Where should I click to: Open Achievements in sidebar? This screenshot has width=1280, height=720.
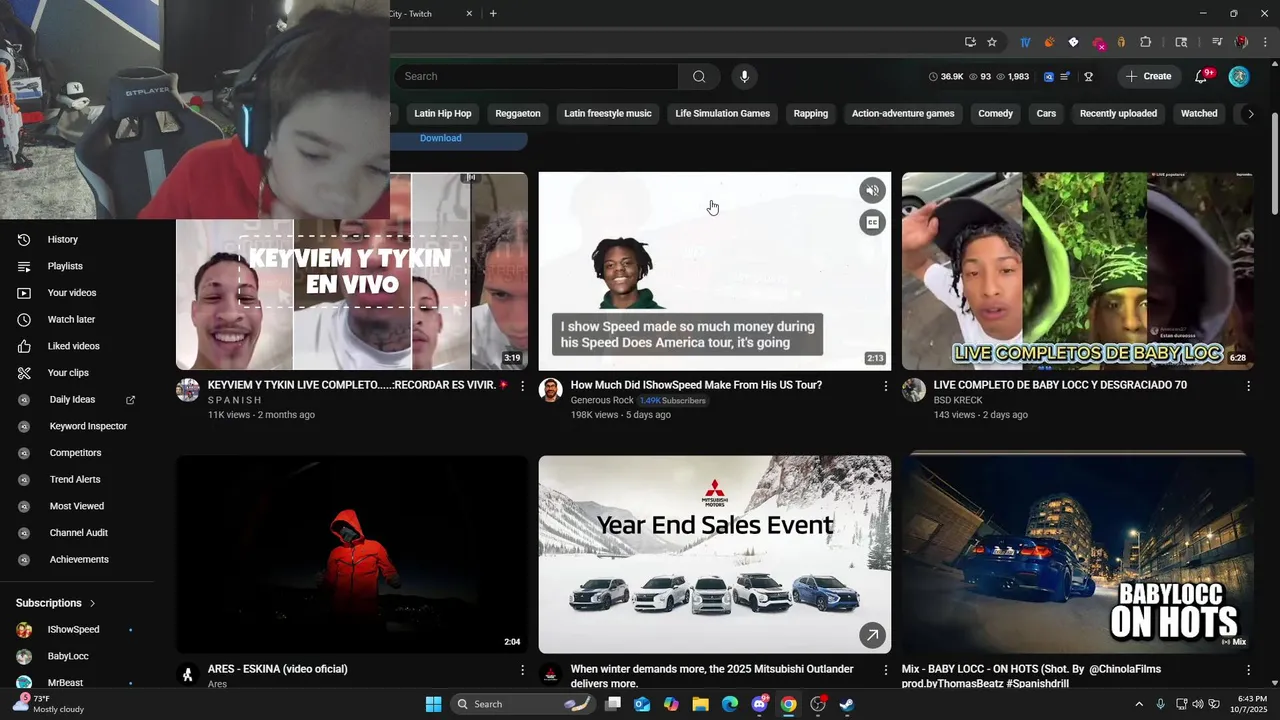click(77, 560)
